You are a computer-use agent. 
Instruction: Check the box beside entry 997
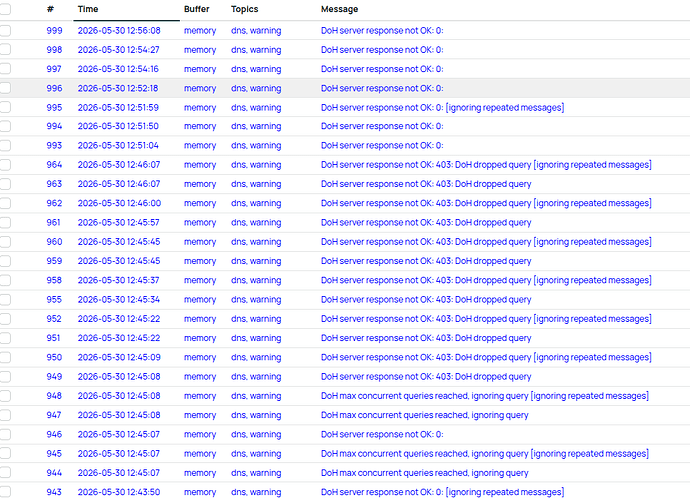coord(5,69)
